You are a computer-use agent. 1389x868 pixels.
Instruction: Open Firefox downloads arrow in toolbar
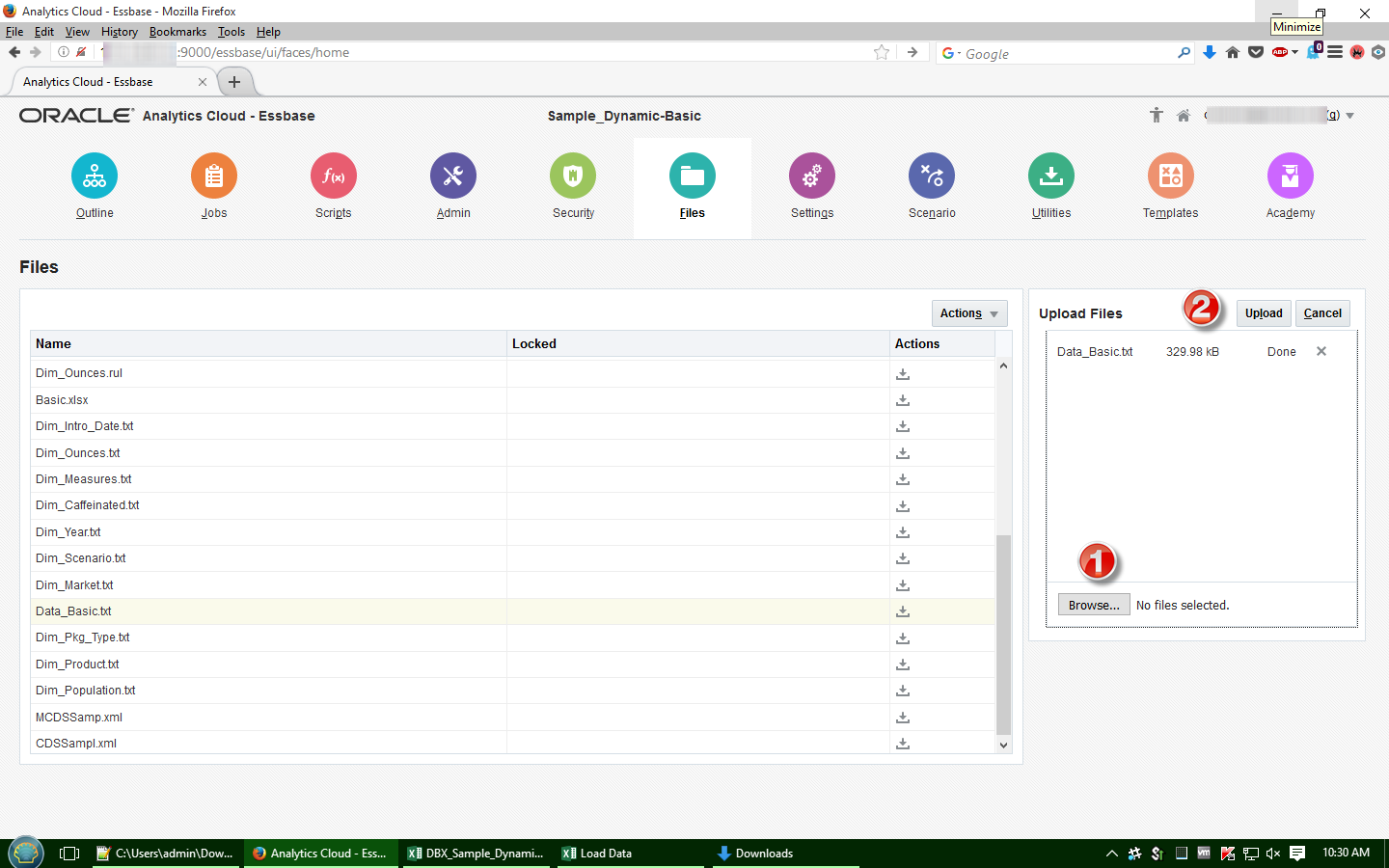(x=1210, y=52)
